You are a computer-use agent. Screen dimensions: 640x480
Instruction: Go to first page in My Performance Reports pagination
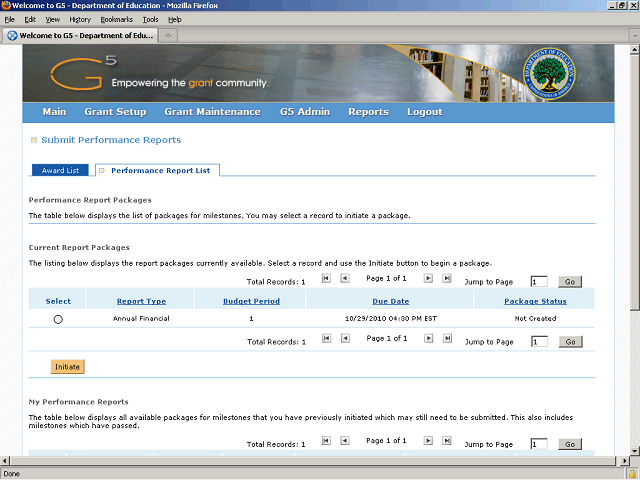click(x=326, y=441)
